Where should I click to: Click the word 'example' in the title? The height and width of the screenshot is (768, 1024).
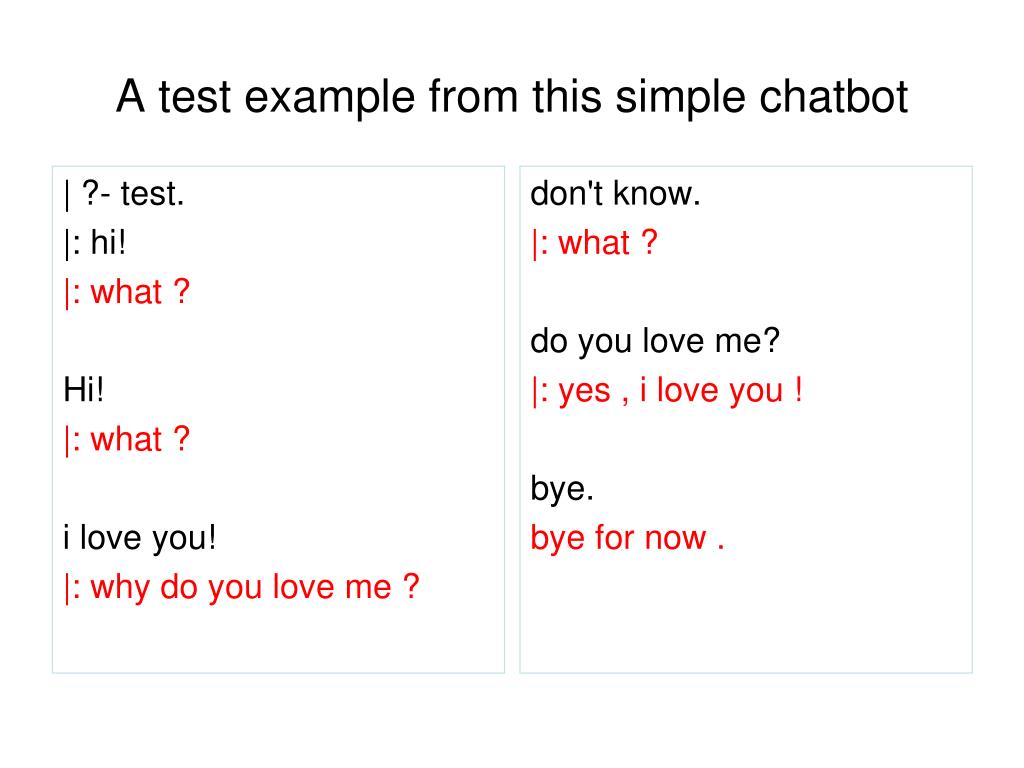click(x=329, y=98)
